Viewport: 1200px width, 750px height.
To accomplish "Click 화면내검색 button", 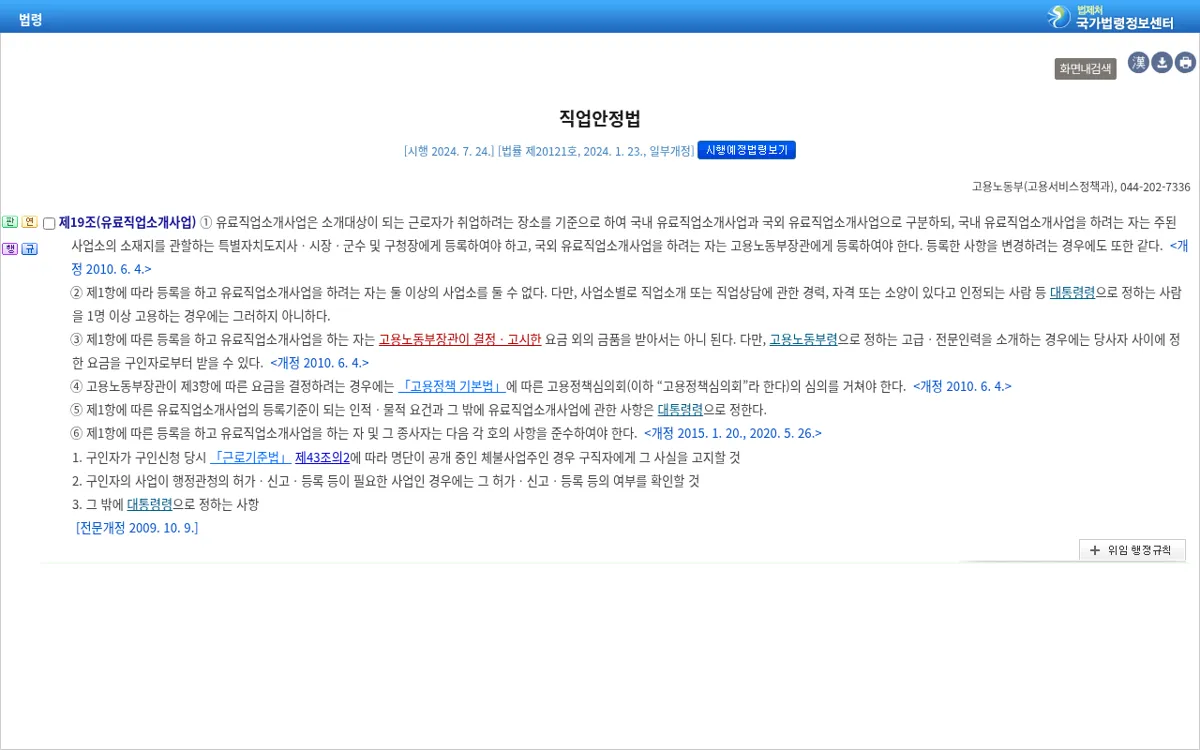I will tap(1085, 69).
